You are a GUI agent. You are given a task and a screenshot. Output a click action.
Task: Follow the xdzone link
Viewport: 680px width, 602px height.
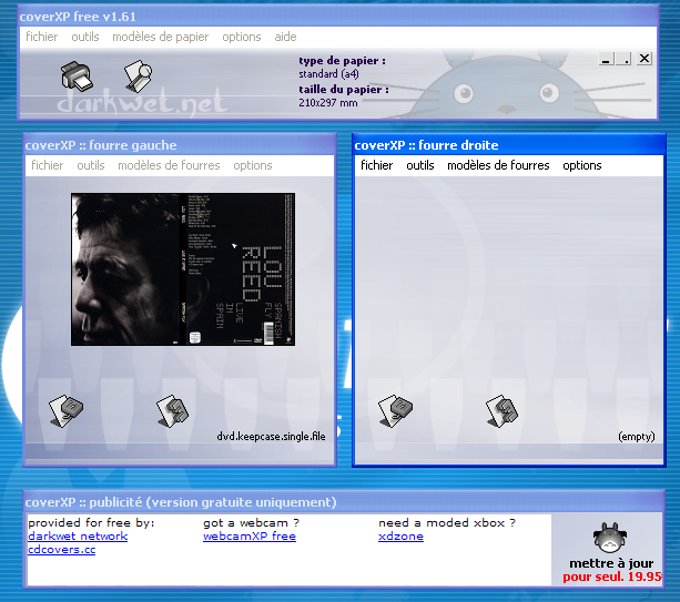pyautogui.click(x=401, y=536)
